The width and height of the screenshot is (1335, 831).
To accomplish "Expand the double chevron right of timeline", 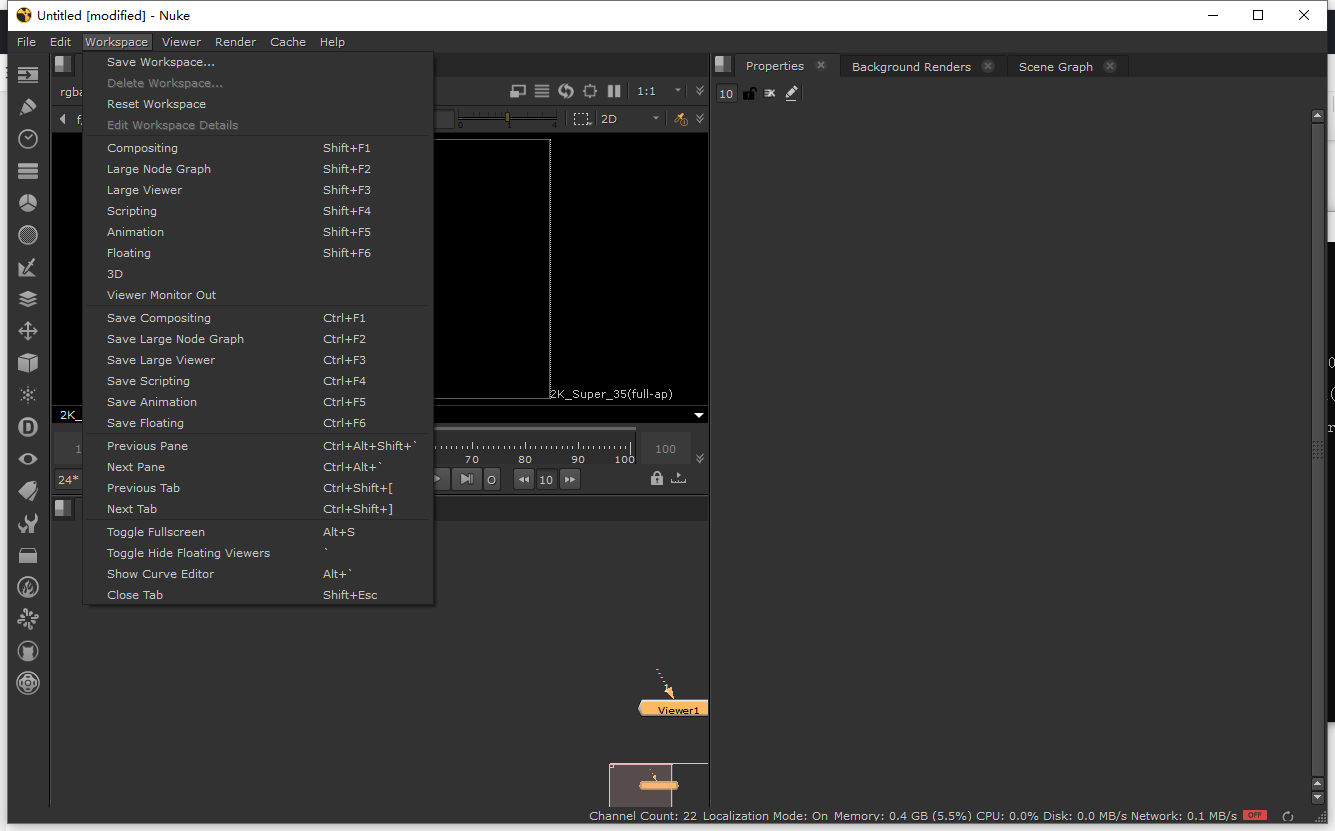I will [x=700, y=459].
